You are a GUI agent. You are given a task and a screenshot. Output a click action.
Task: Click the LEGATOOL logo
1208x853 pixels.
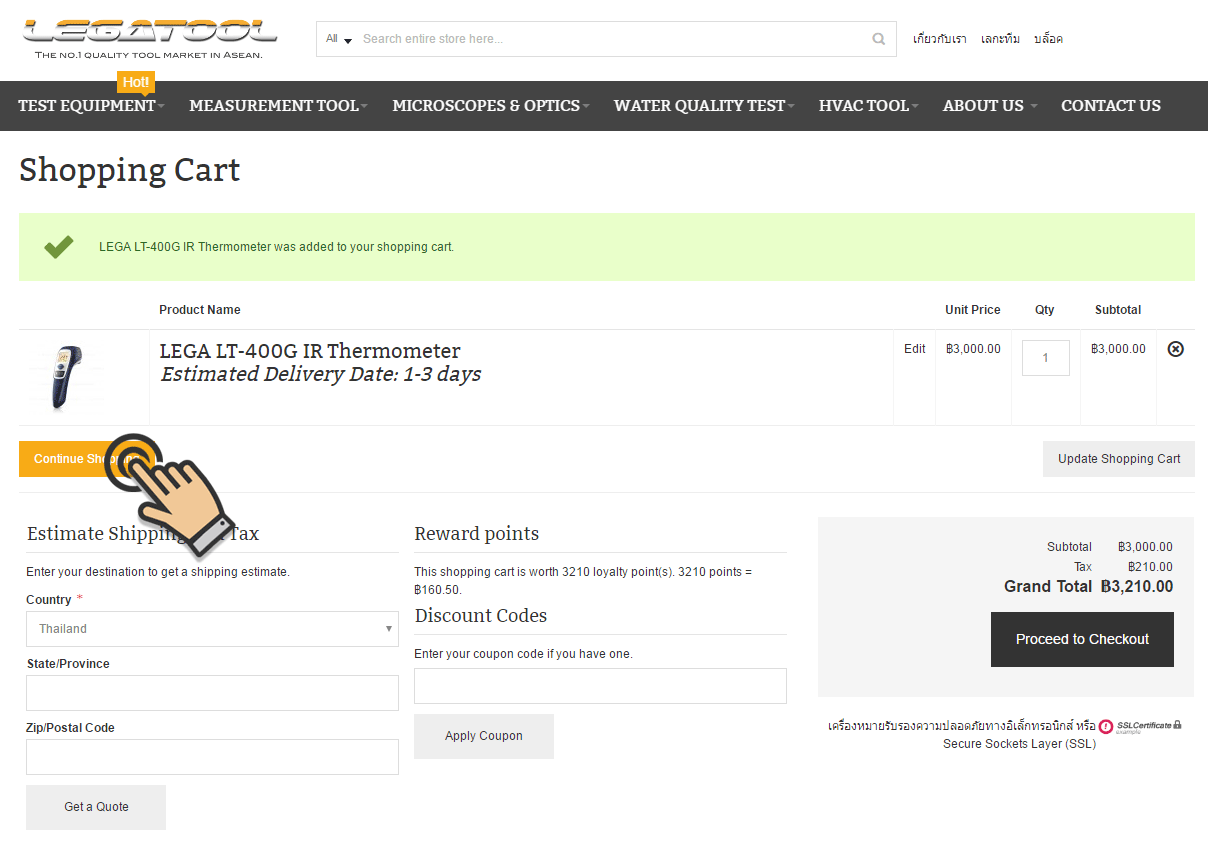point(150,39)
